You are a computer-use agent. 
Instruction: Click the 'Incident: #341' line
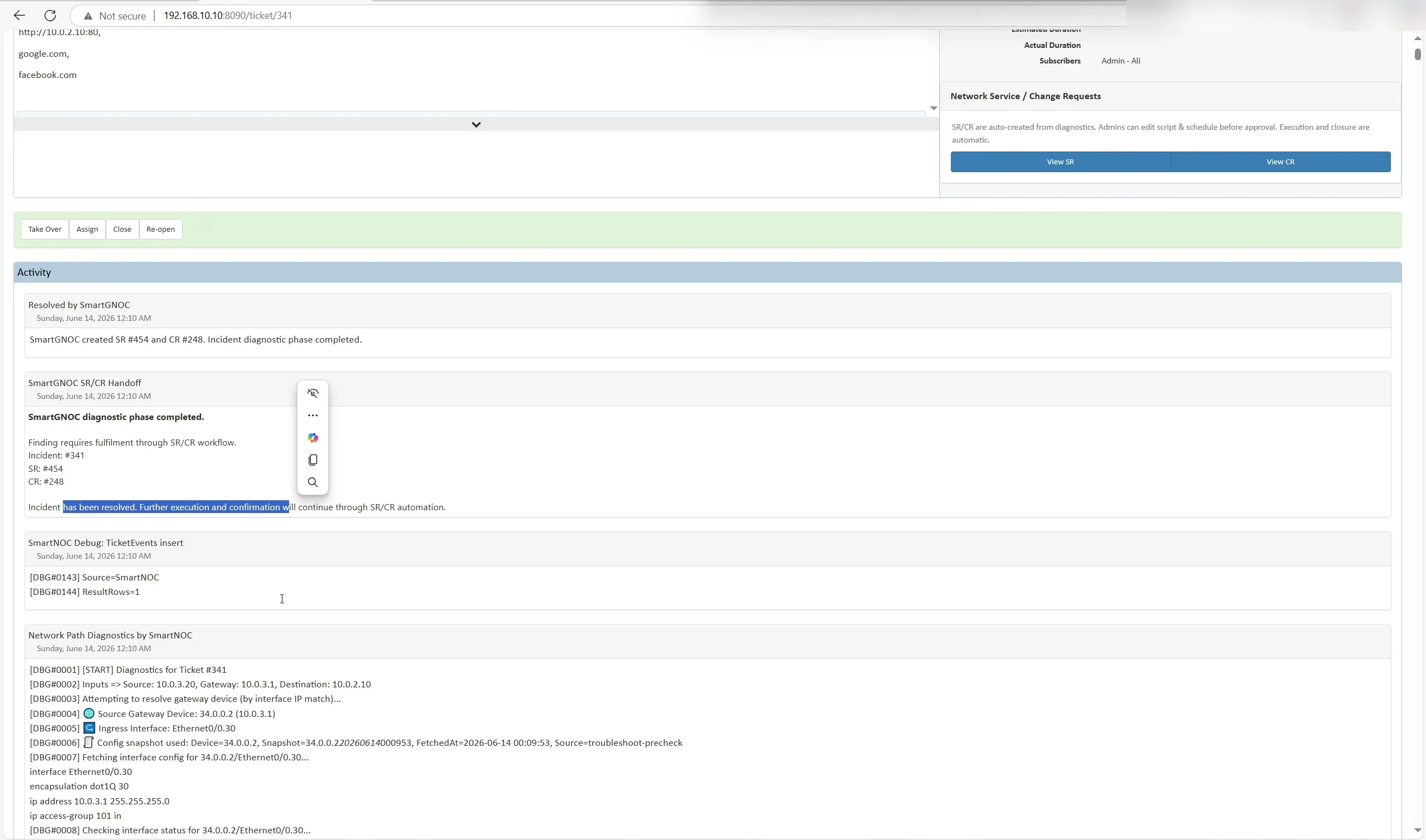pos(56,456)
